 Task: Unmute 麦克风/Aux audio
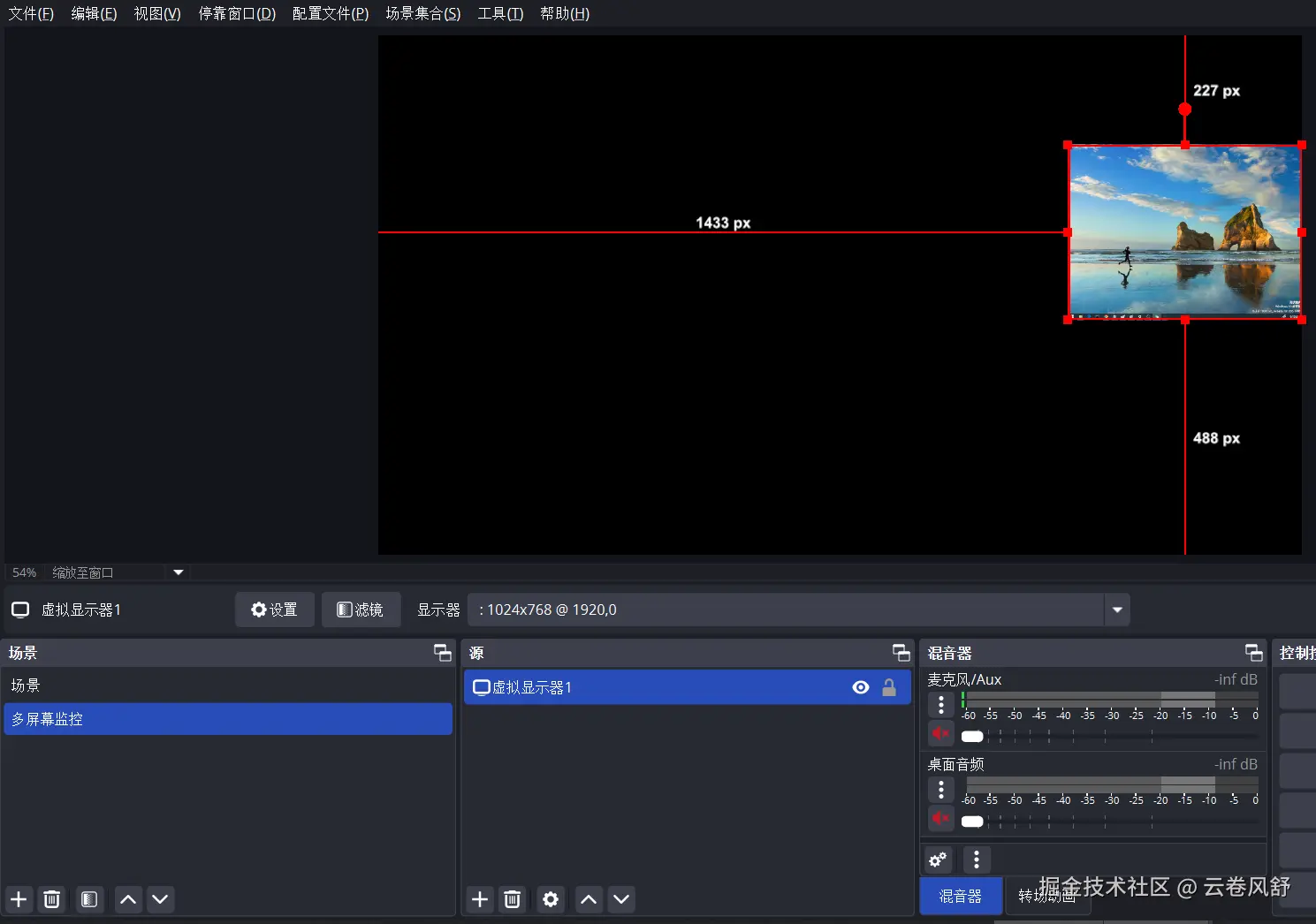[x=941, y=733]
